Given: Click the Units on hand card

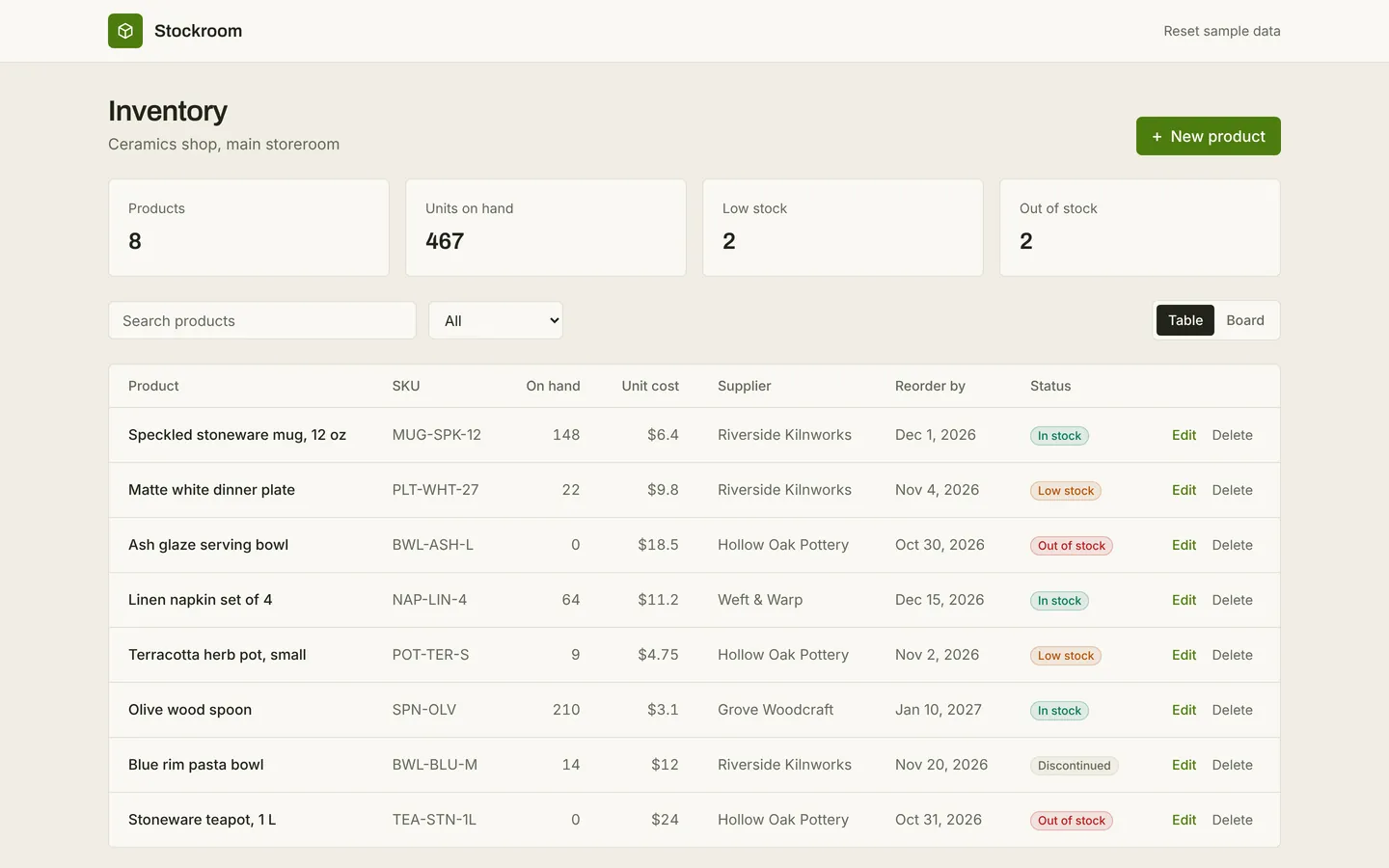Looking at the screenshot, I should point(546,228).
